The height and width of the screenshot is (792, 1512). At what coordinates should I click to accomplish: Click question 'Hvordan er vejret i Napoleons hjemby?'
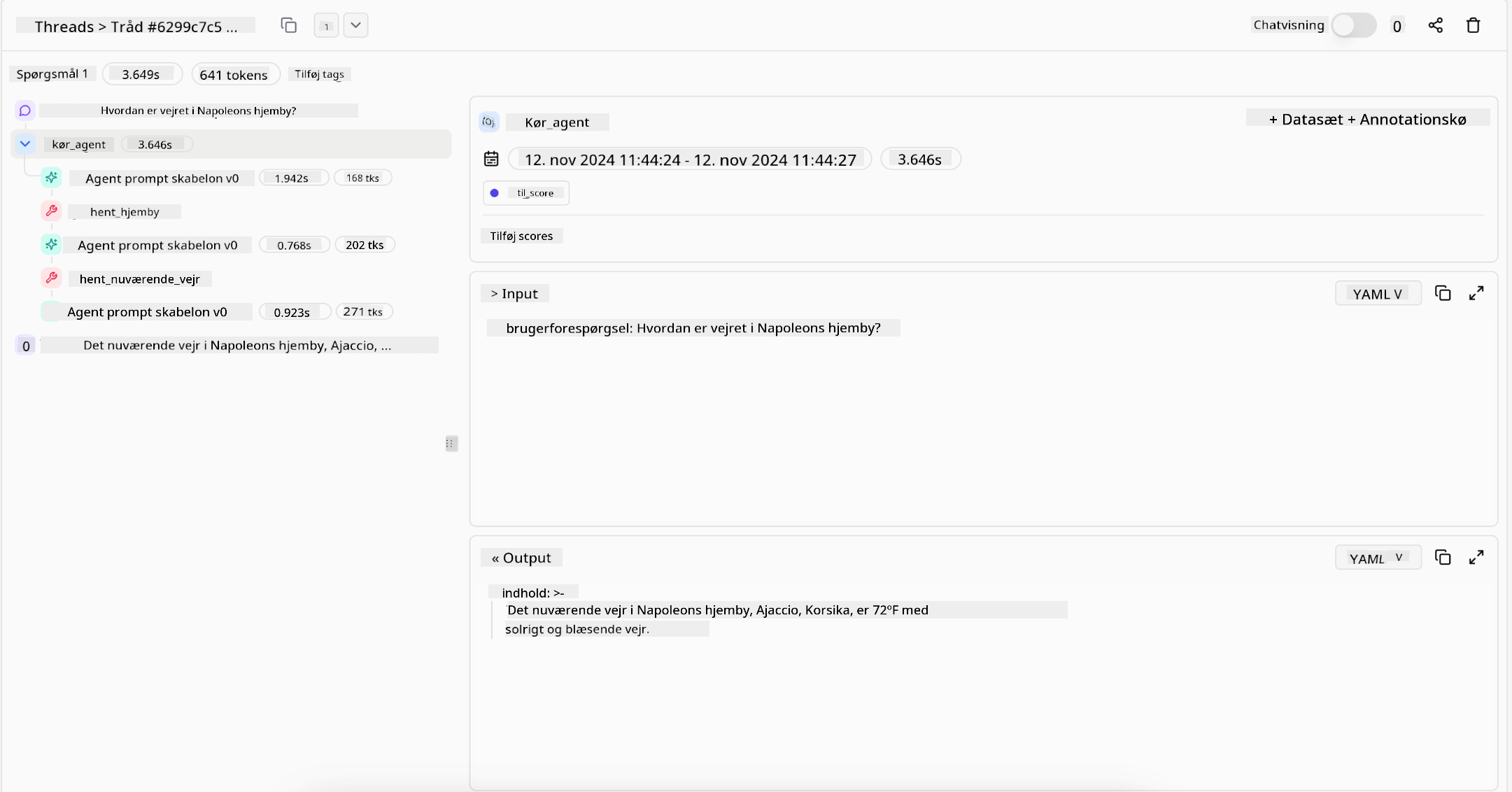pyautogui.click(x=198, y=111)
